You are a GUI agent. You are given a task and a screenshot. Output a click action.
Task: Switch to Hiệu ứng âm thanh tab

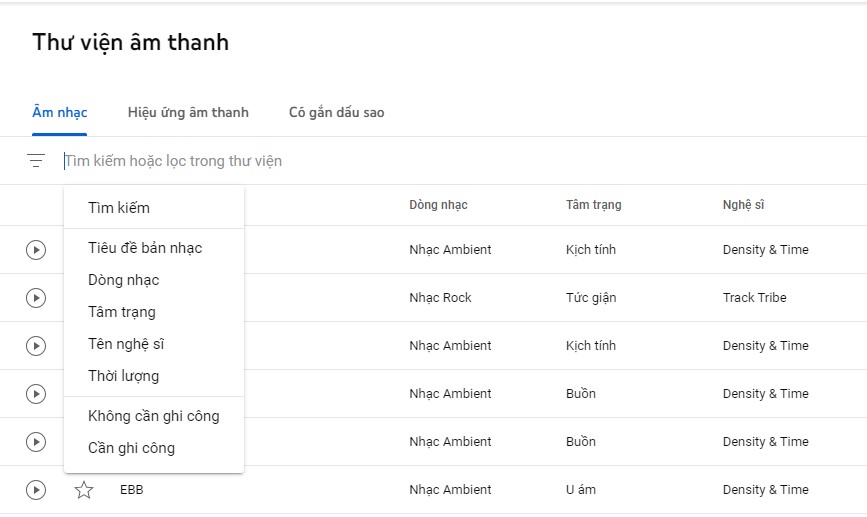(188, 112)
